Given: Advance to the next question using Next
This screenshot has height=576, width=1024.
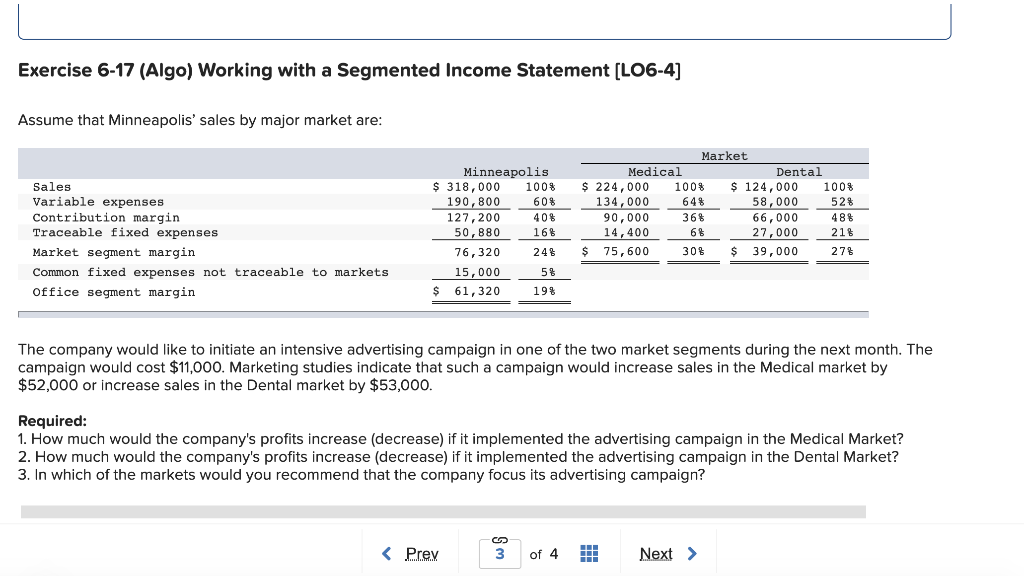Looking at the screenshot, I should coord(656,553).
